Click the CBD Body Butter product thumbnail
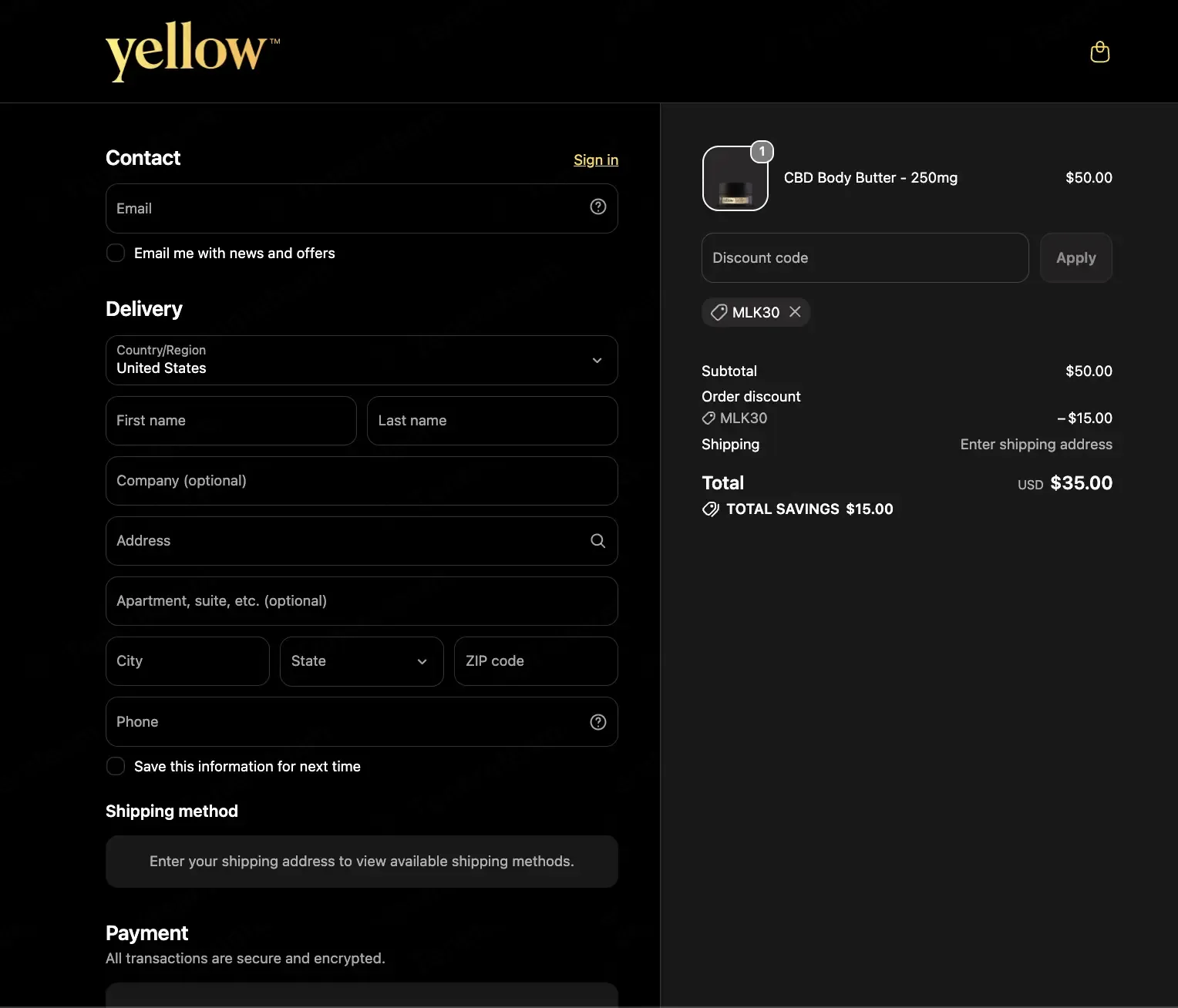 coord(735,178)
